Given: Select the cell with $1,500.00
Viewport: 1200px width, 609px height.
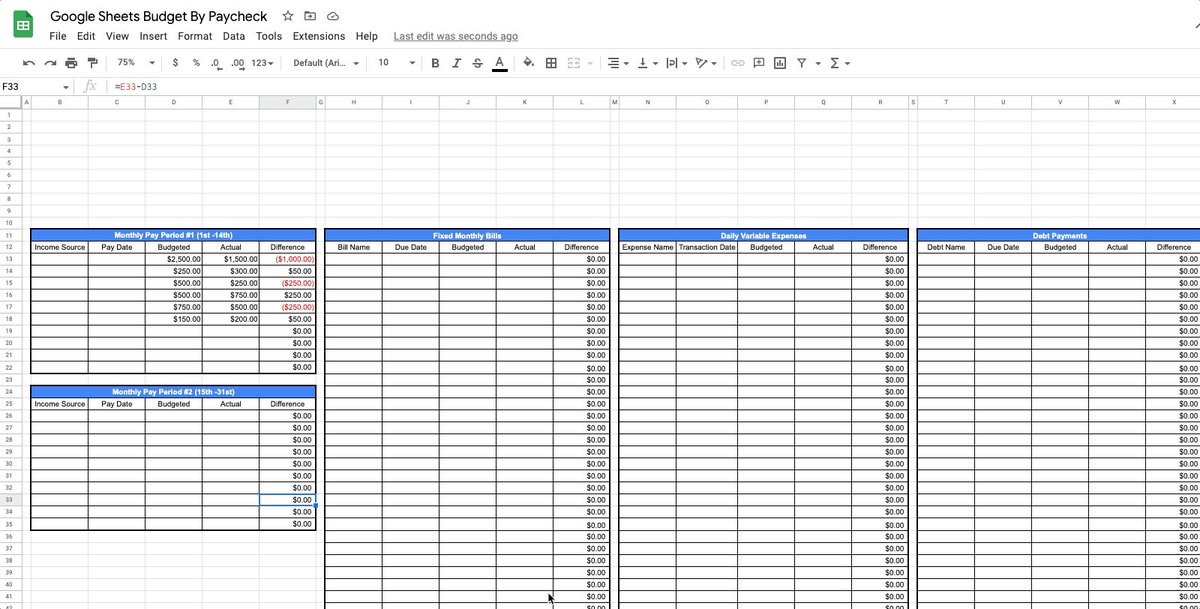Looking at the screenshot, I should pos(230,259).
